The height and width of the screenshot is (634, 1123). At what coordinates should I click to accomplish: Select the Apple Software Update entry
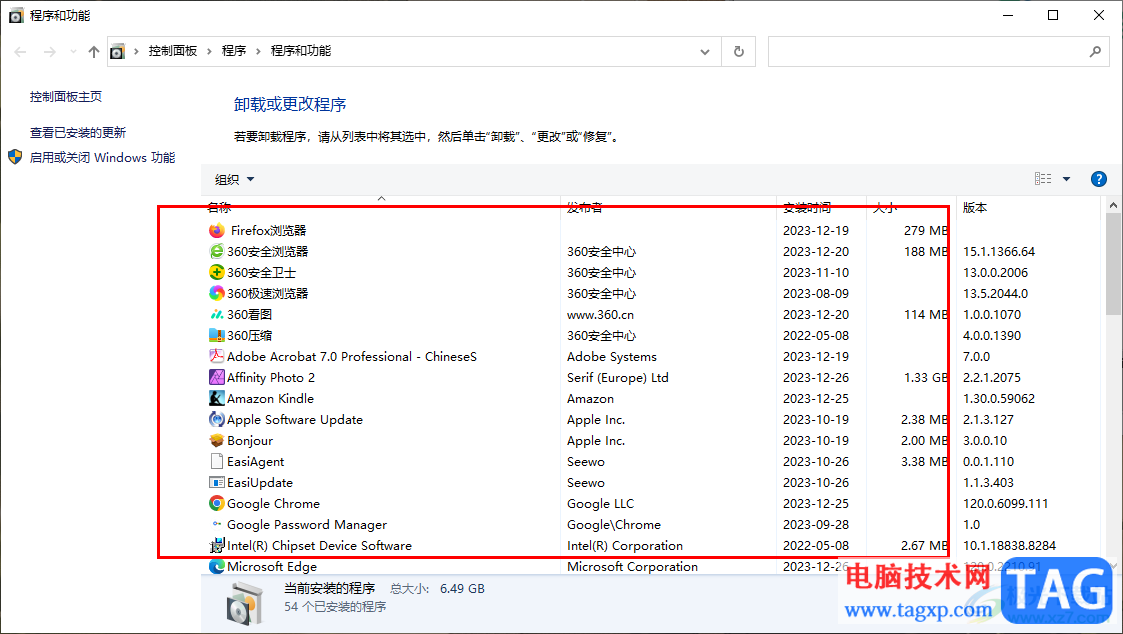[295, 420]
